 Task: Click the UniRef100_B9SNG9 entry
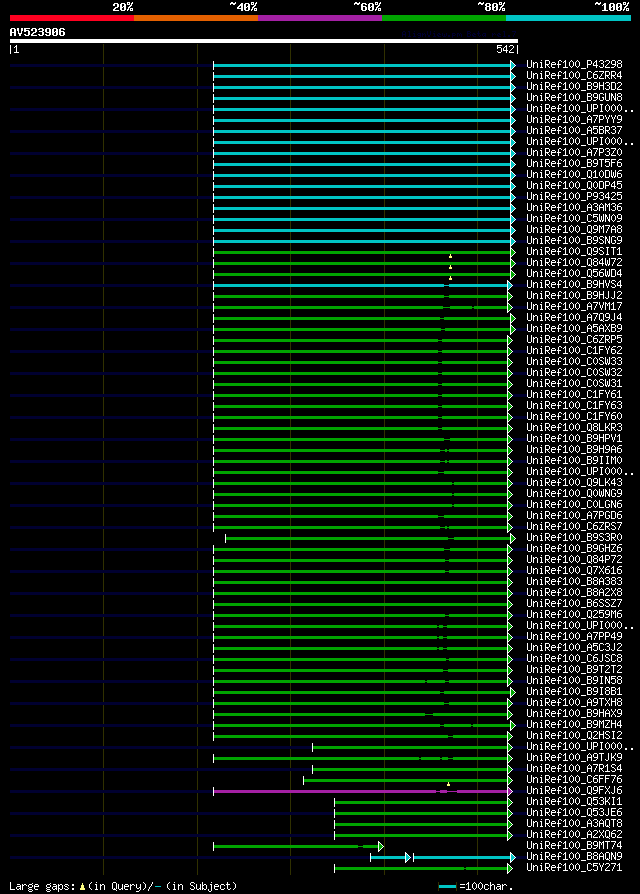pyautogui.click(x=574, y=241)
